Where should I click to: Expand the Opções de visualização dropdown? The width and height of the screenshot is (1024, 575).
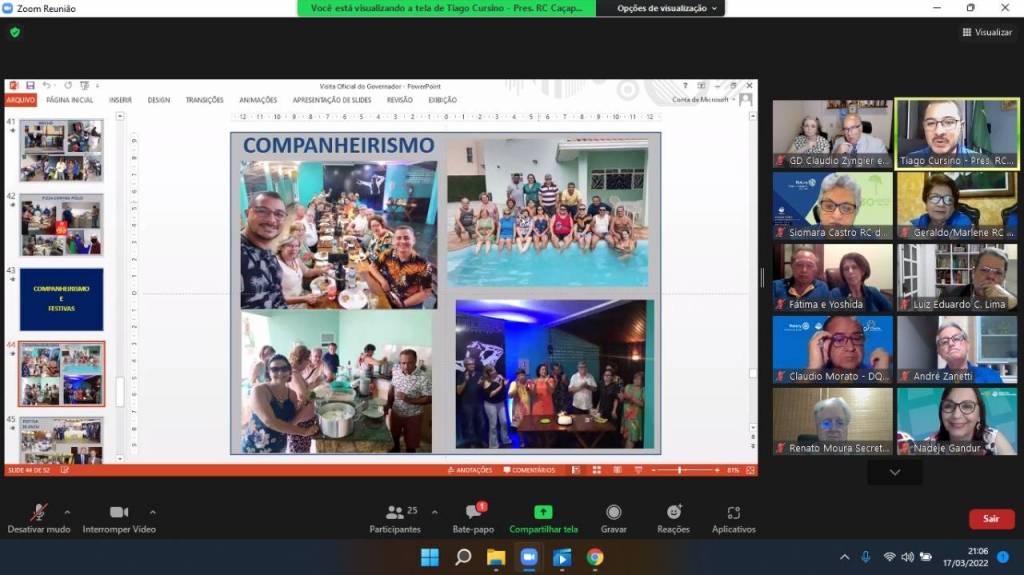pyautogui.click(x=661, y=8)
